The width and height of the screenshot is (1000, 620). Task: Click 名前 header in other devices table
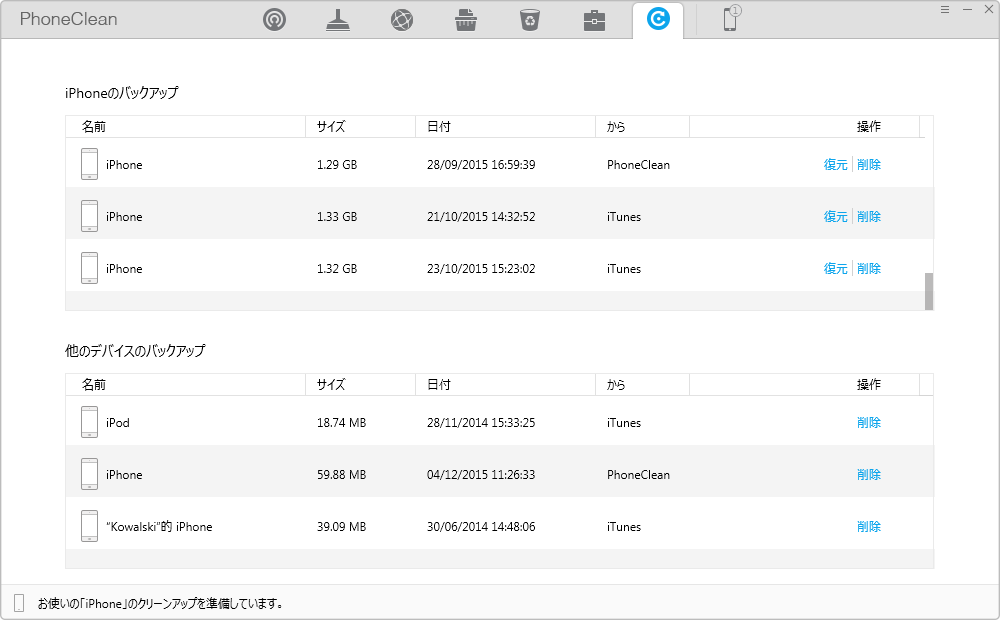pyautogui.click(x=186, y=385)
